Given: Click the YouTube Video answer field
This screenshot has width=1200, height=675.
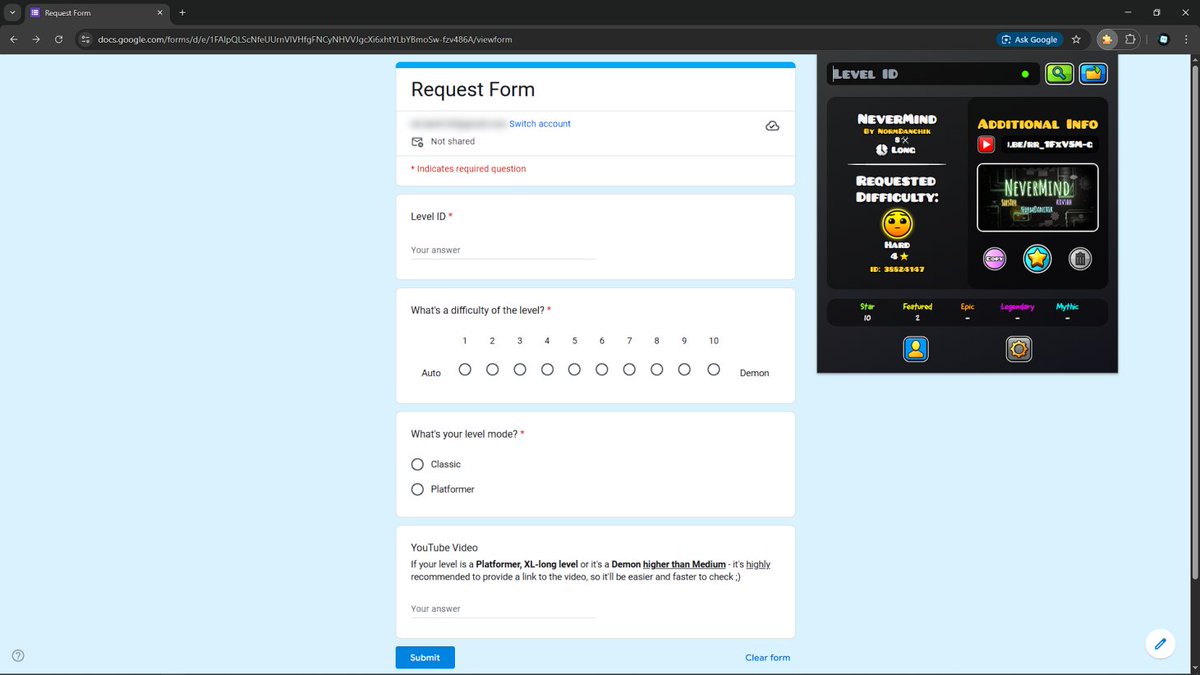Looking at the screenshot, I should [x=503, y=608].
